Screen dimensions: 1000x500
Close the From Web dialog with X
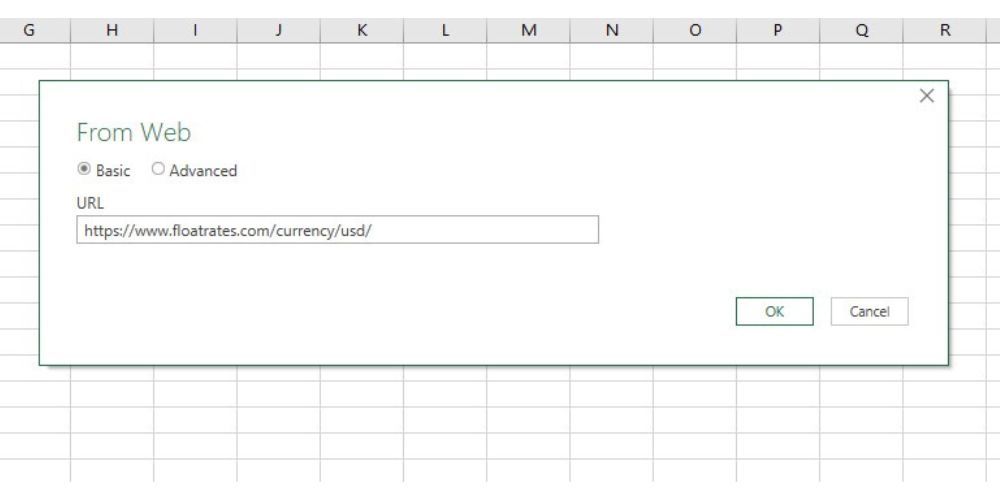[x=927, y=95]
